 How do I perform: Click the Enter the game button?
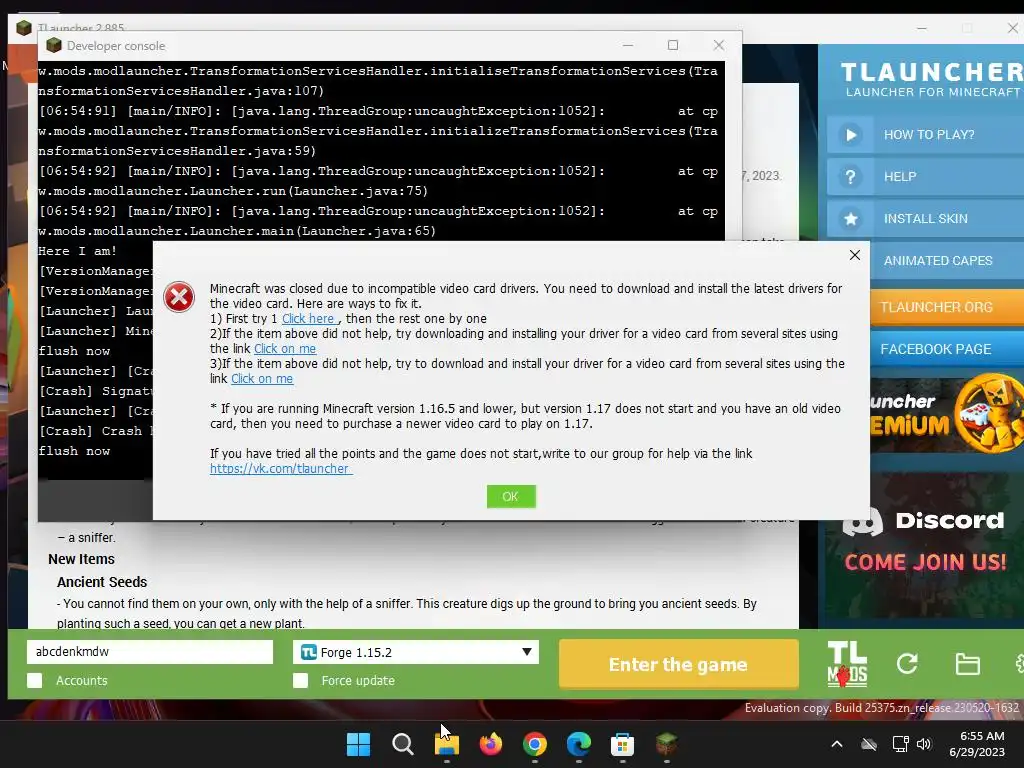click(x=679, y=664)
